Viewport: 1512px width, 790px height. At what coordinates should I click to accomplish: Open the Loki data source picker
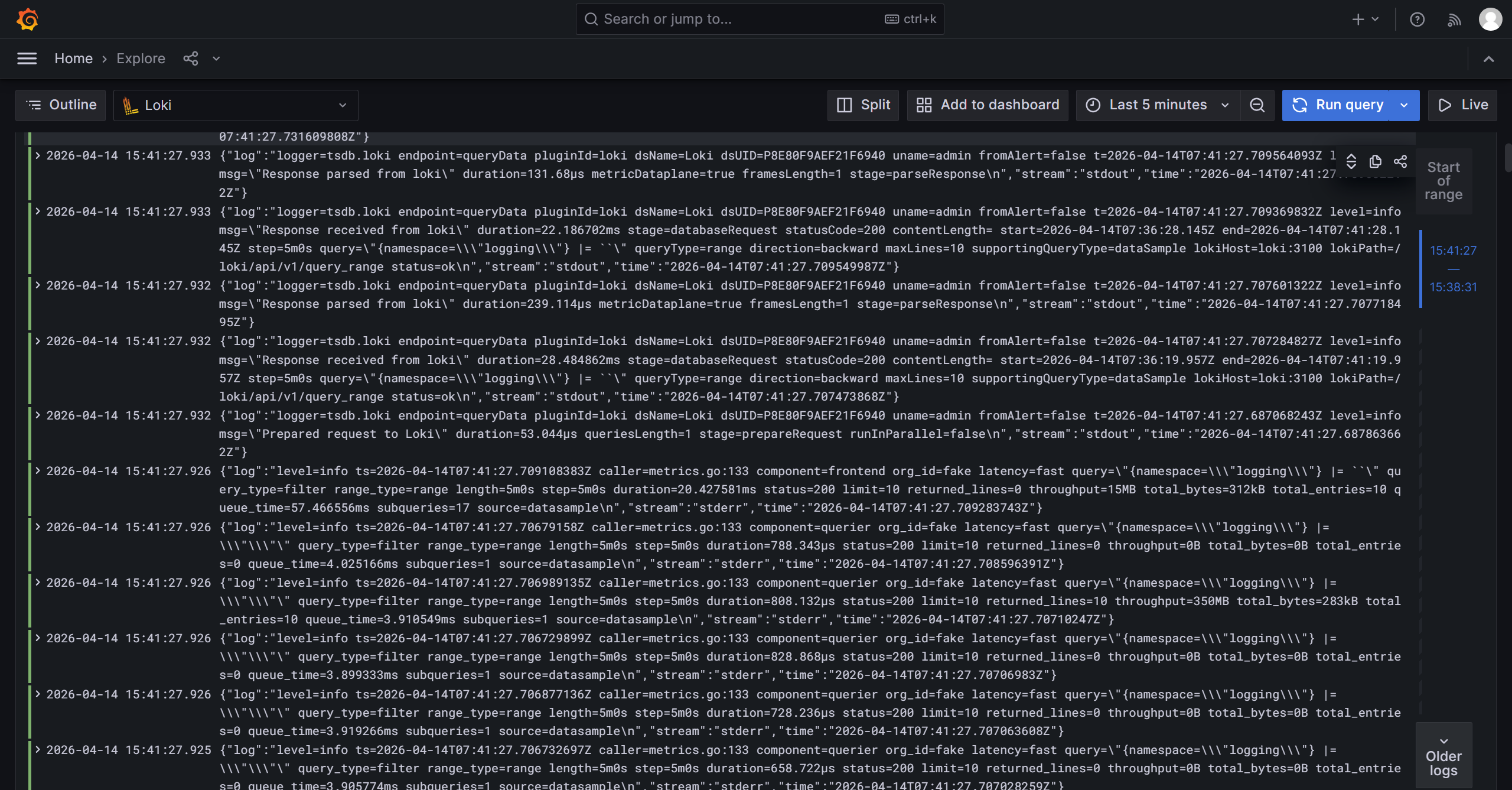[x=236, y=105]
